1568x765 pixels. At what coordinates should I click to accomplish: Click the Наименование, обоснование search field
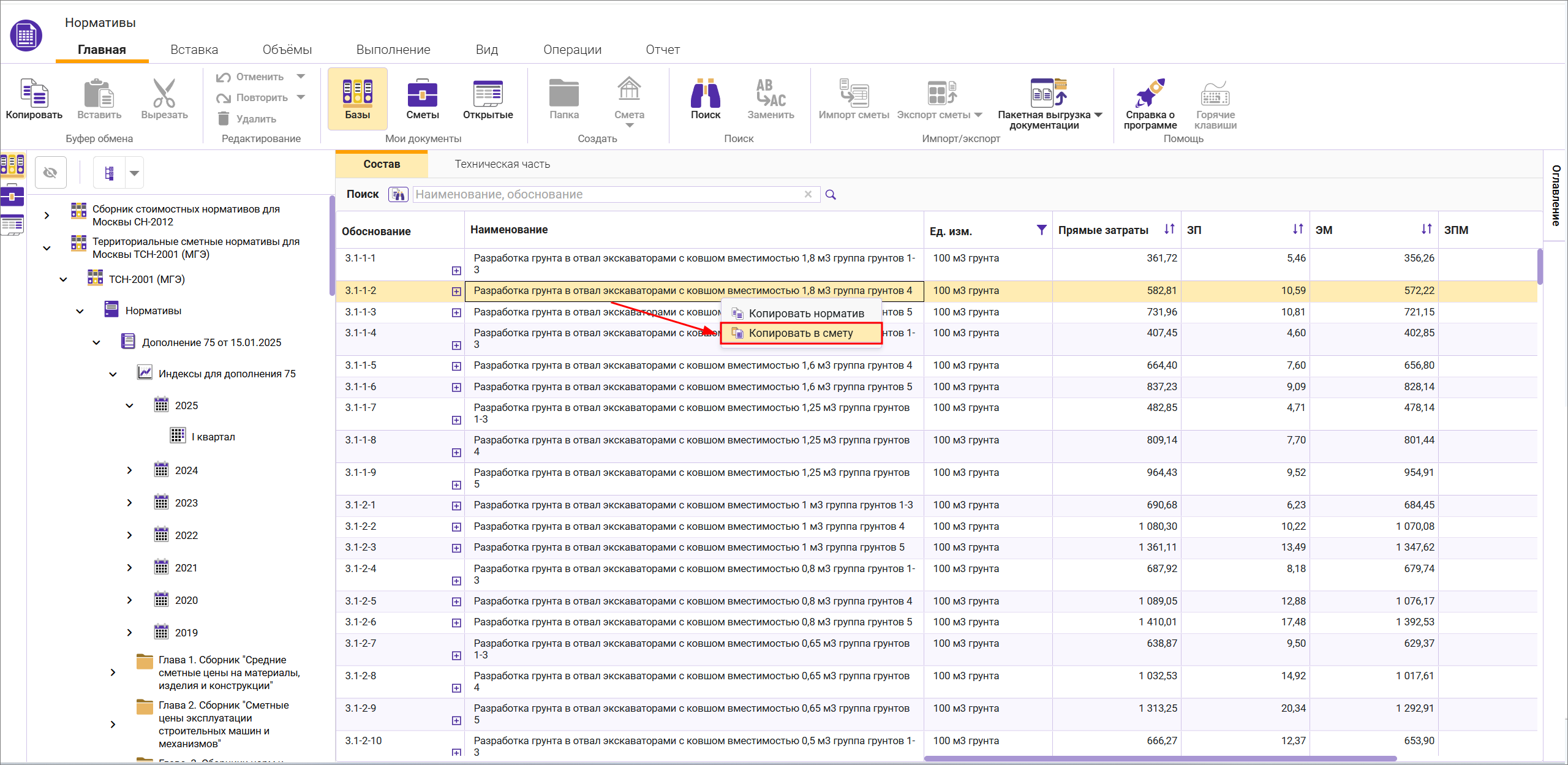click(606, 195)
